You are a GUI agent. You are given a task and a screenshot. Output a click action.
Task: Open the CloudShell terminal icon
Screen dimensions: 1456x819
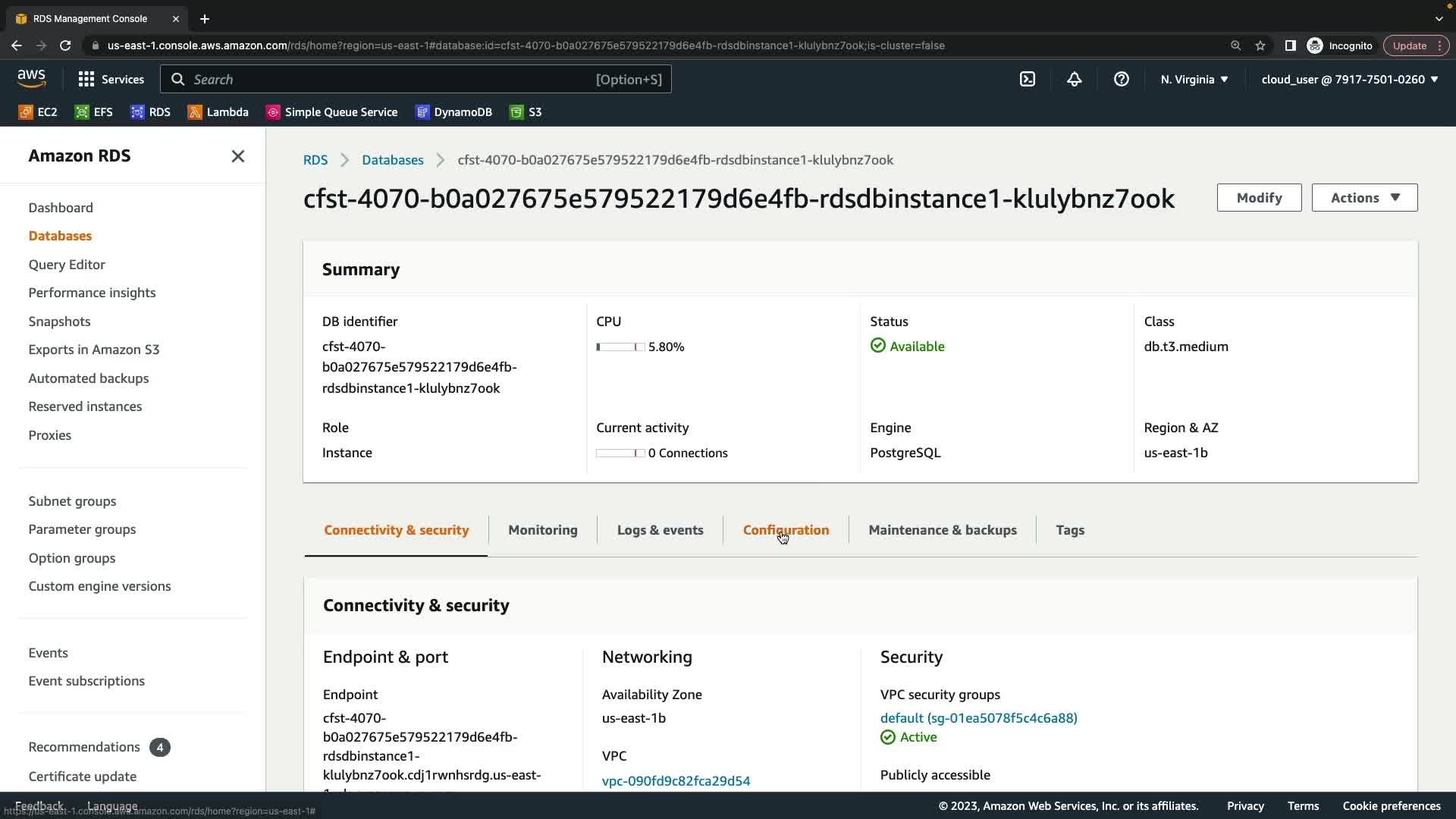click(x=1028, y=79)
